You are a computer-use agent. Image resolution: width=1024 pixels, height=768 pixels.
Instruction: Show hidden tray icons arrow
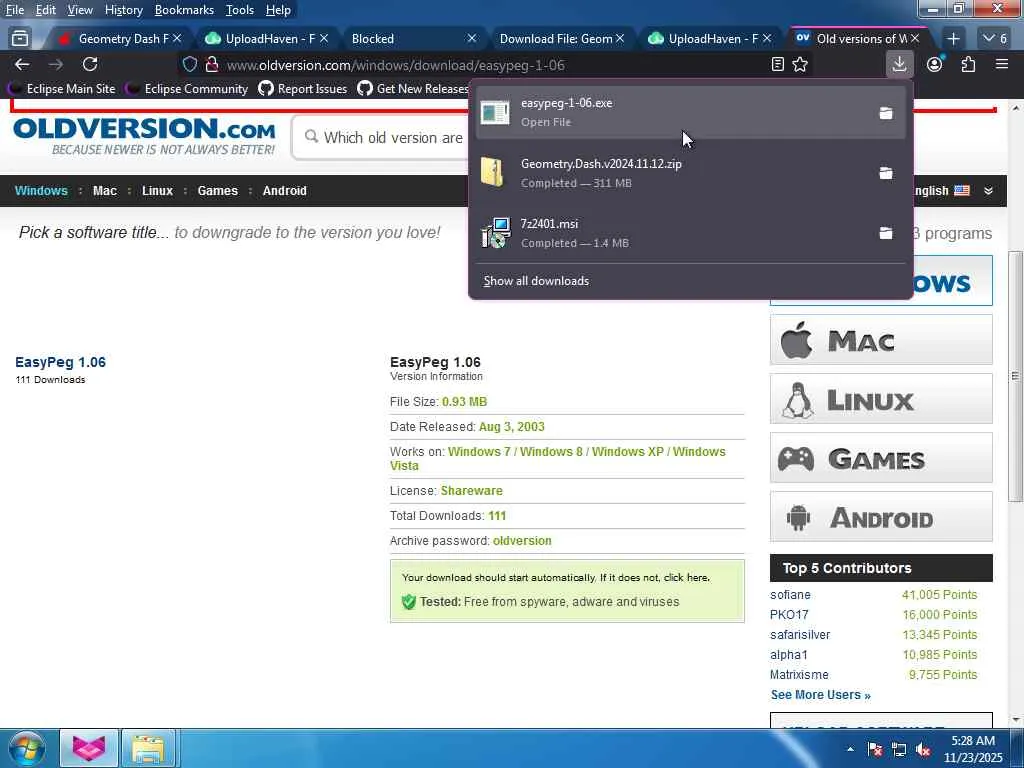click(x=850, y=750)
